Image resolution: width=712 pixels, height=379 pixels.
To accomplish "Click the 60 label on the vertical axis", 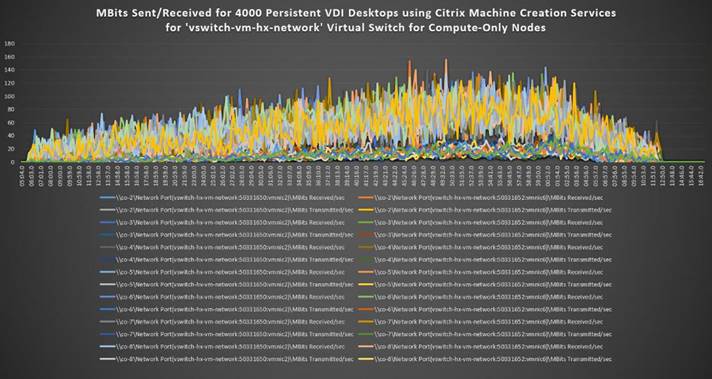I will [x=11, y=123].
